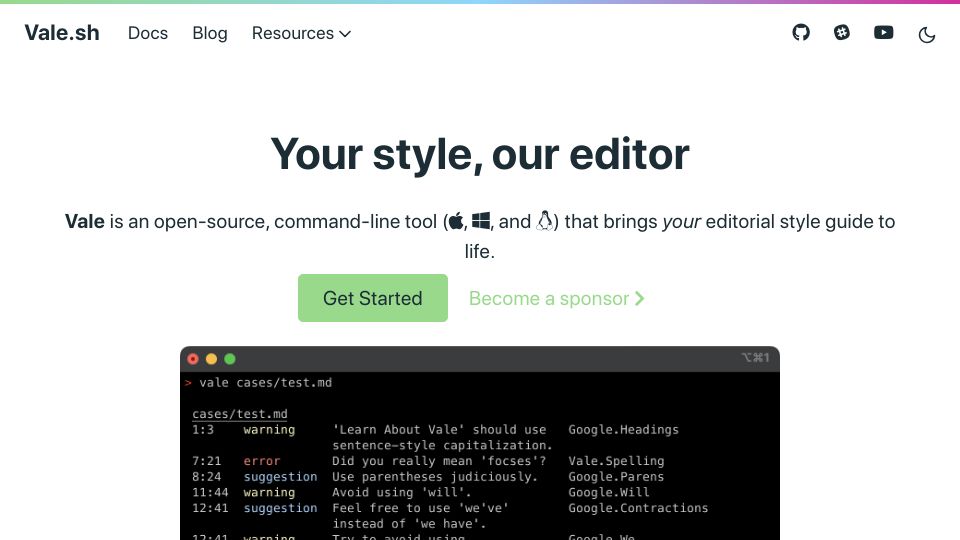
Task: Click the red 'error' severity label
Action: (261, 461)
